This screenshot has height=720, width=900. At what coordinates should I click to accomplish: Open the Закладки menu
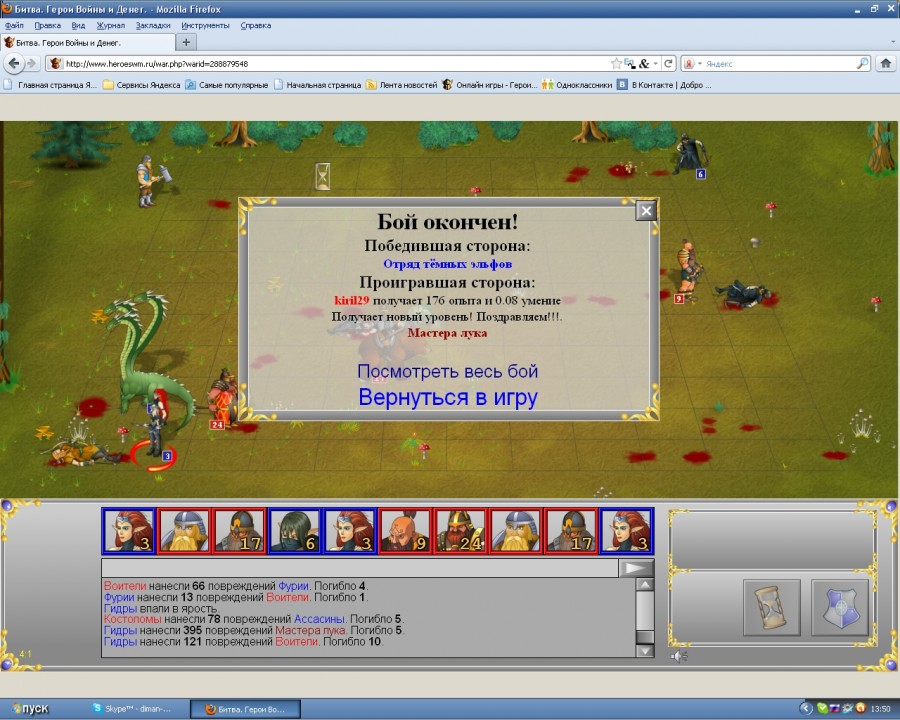tap(153, 25)
